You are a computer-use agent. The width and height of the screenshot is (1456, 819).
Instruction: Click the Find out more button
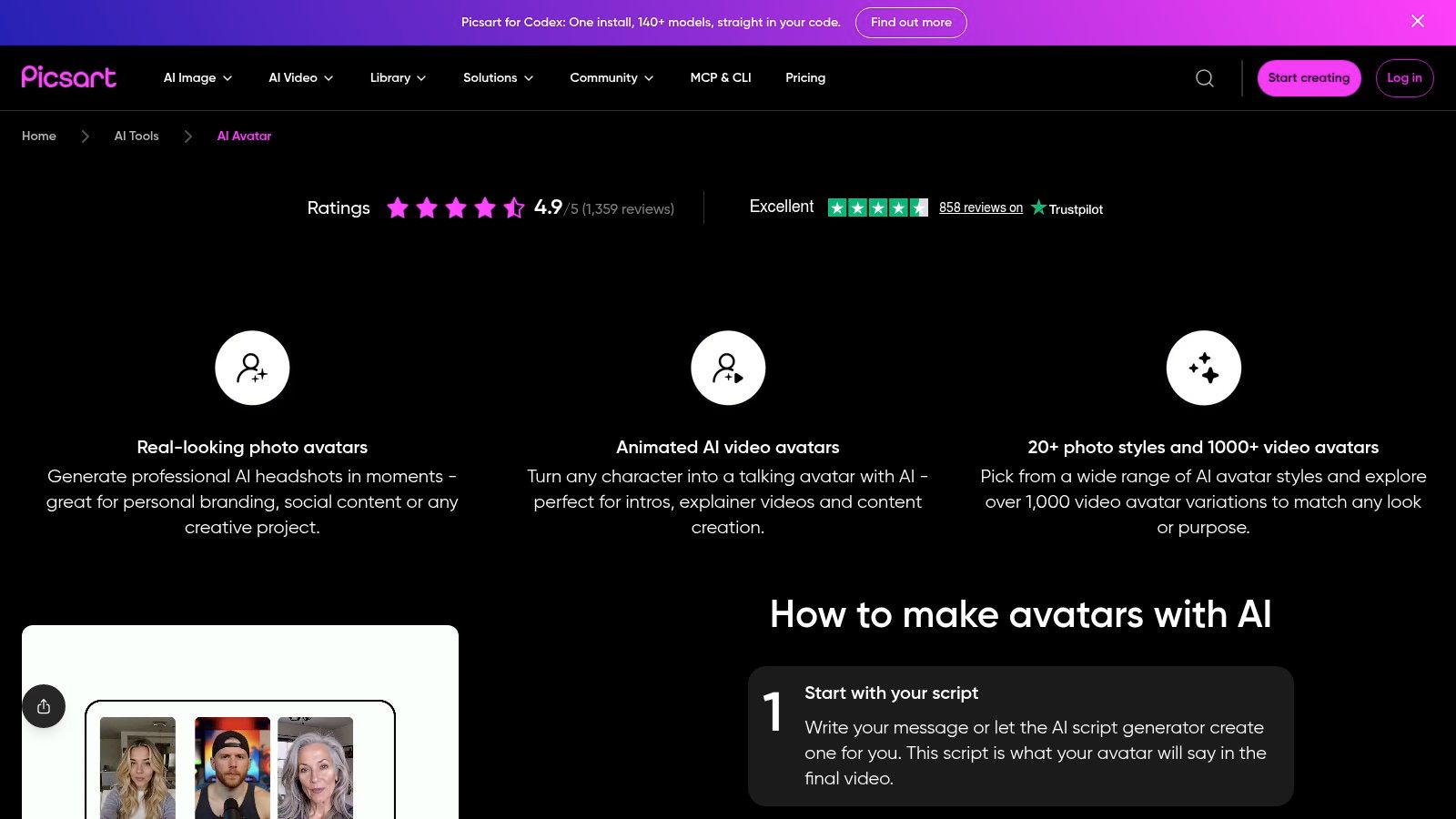coord(911,23)
